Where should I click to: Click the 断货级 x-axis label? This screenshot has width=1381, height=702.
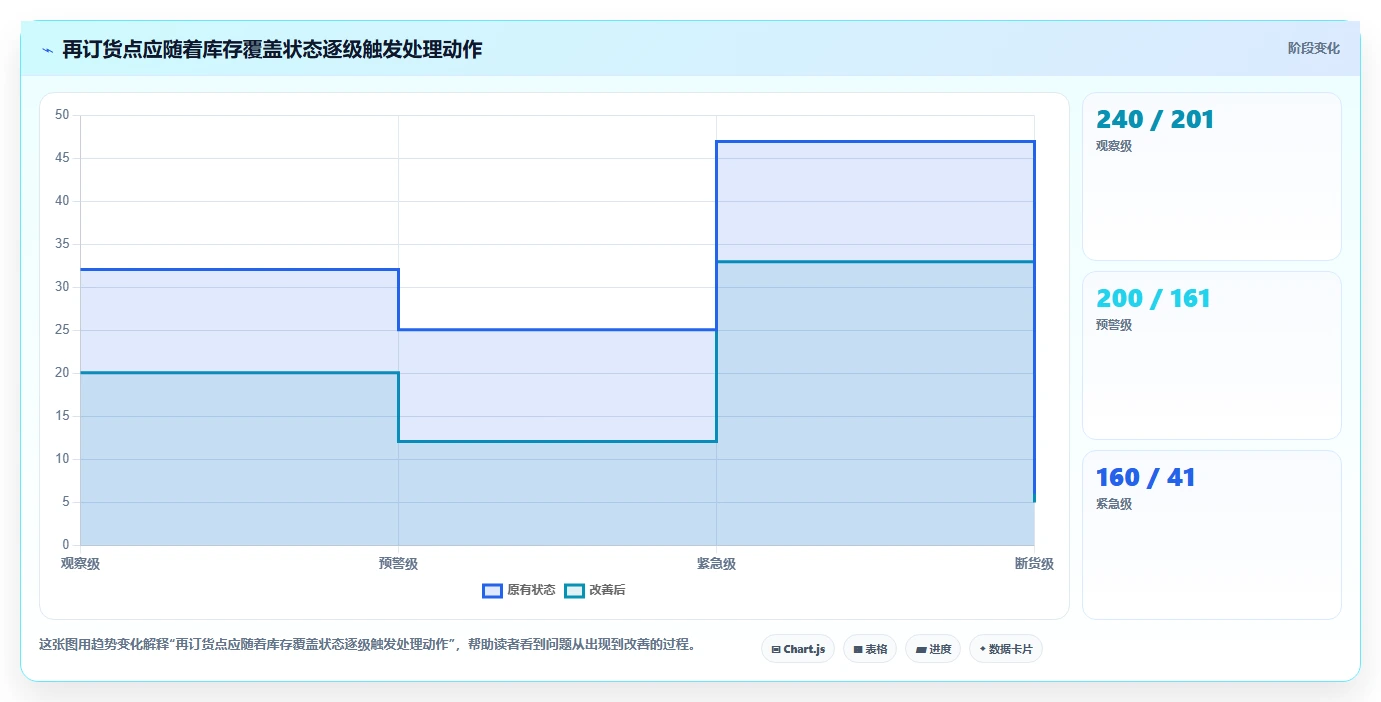pos(1034,564)
